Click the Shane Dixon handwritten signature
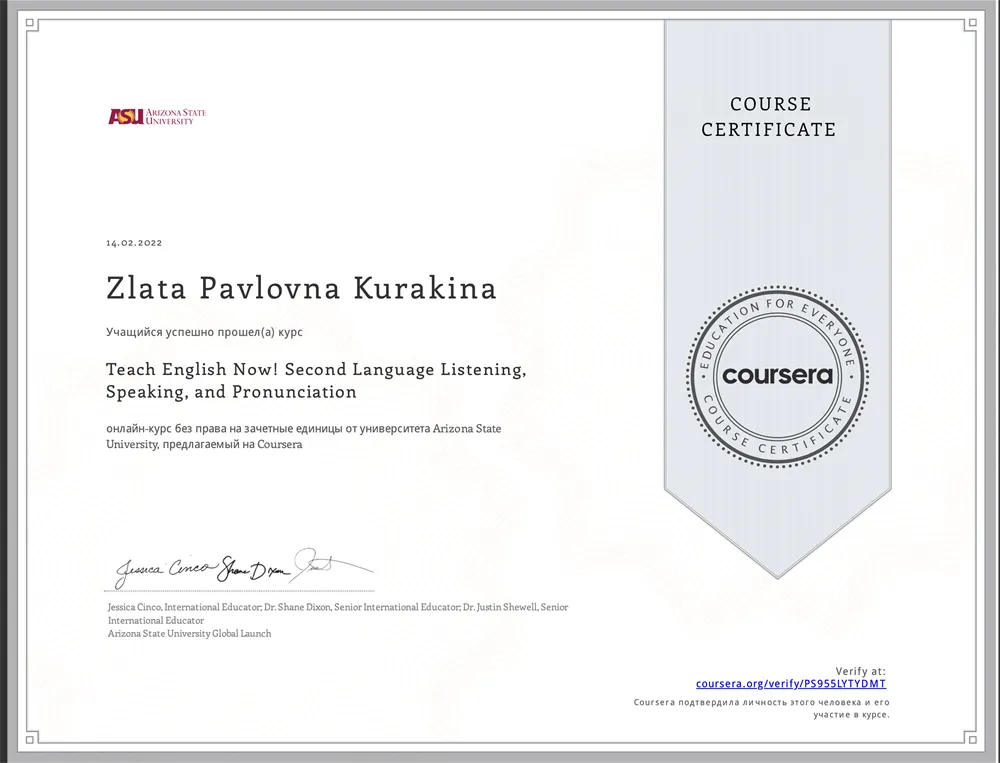The width and height of the screenshot is (1000, 763). tap(254, 568)
